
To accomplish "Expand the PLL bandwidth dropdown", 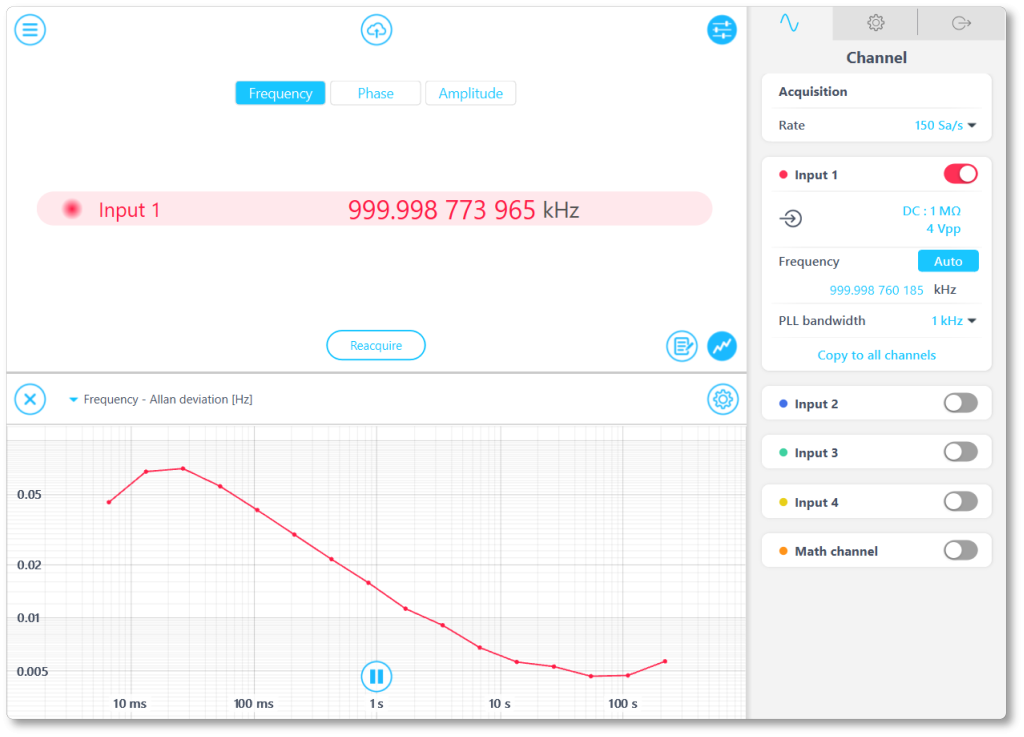I will point(954,321).
